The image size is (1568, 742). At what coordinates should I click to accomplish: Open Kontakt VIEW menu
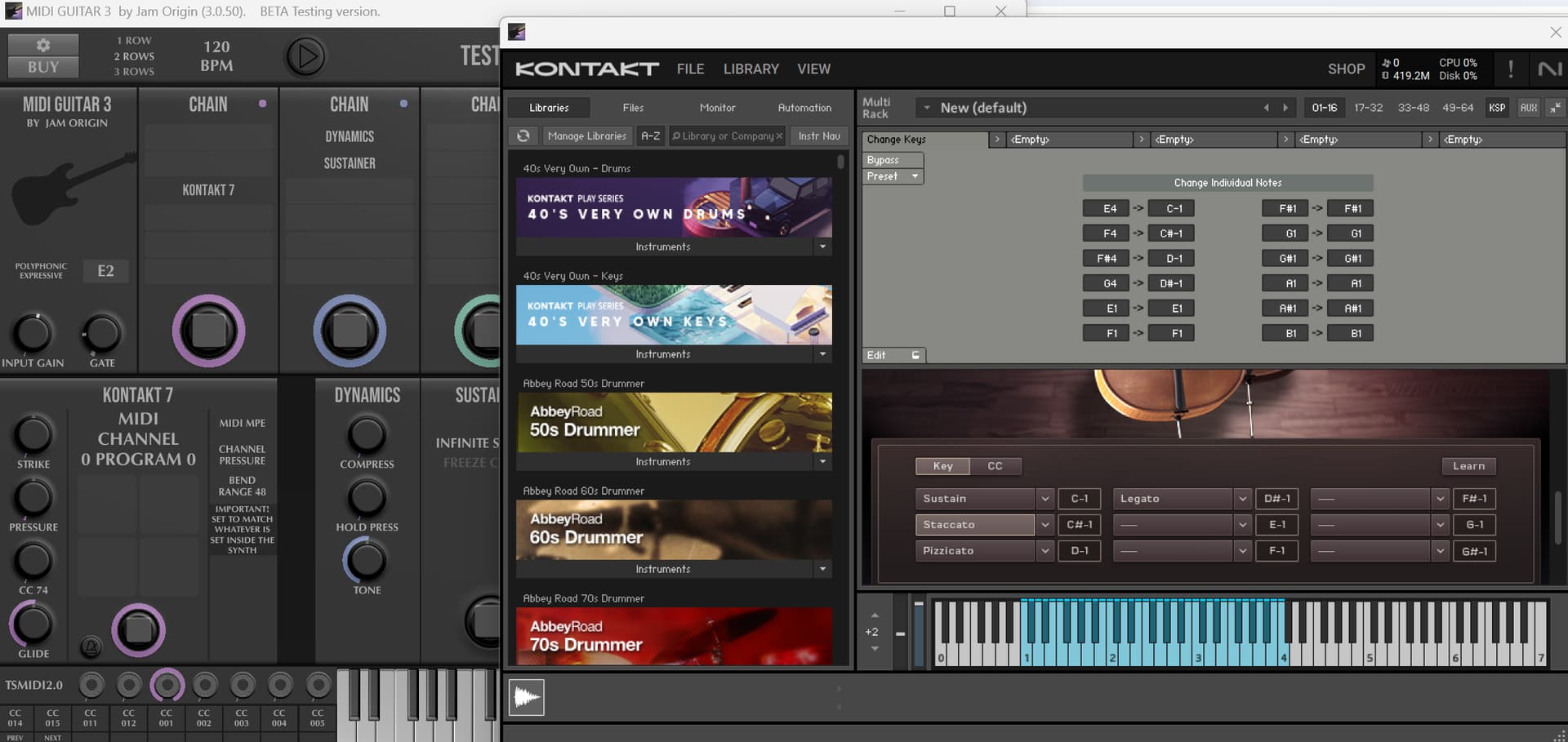813,69
